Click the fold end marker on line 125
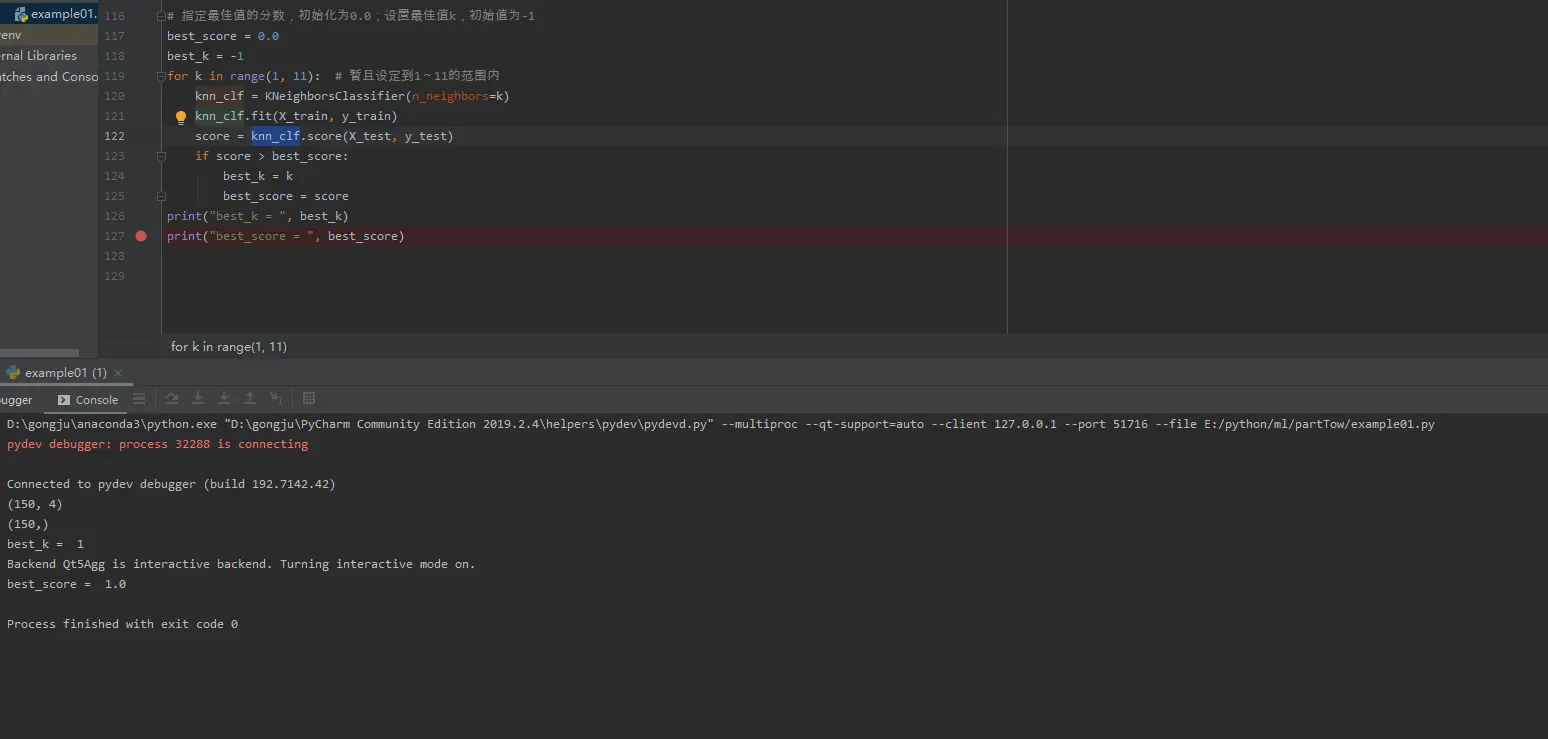 161,196
